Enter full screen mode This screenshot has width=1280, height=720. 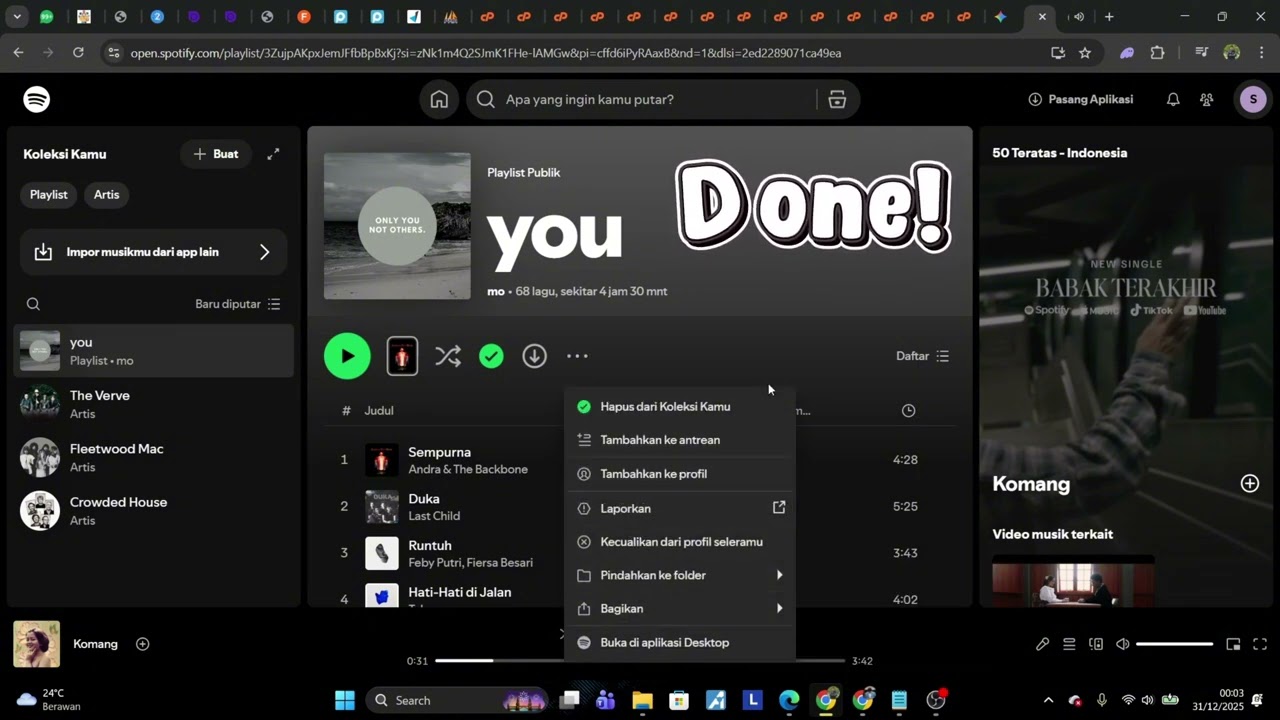[1260, 645]
